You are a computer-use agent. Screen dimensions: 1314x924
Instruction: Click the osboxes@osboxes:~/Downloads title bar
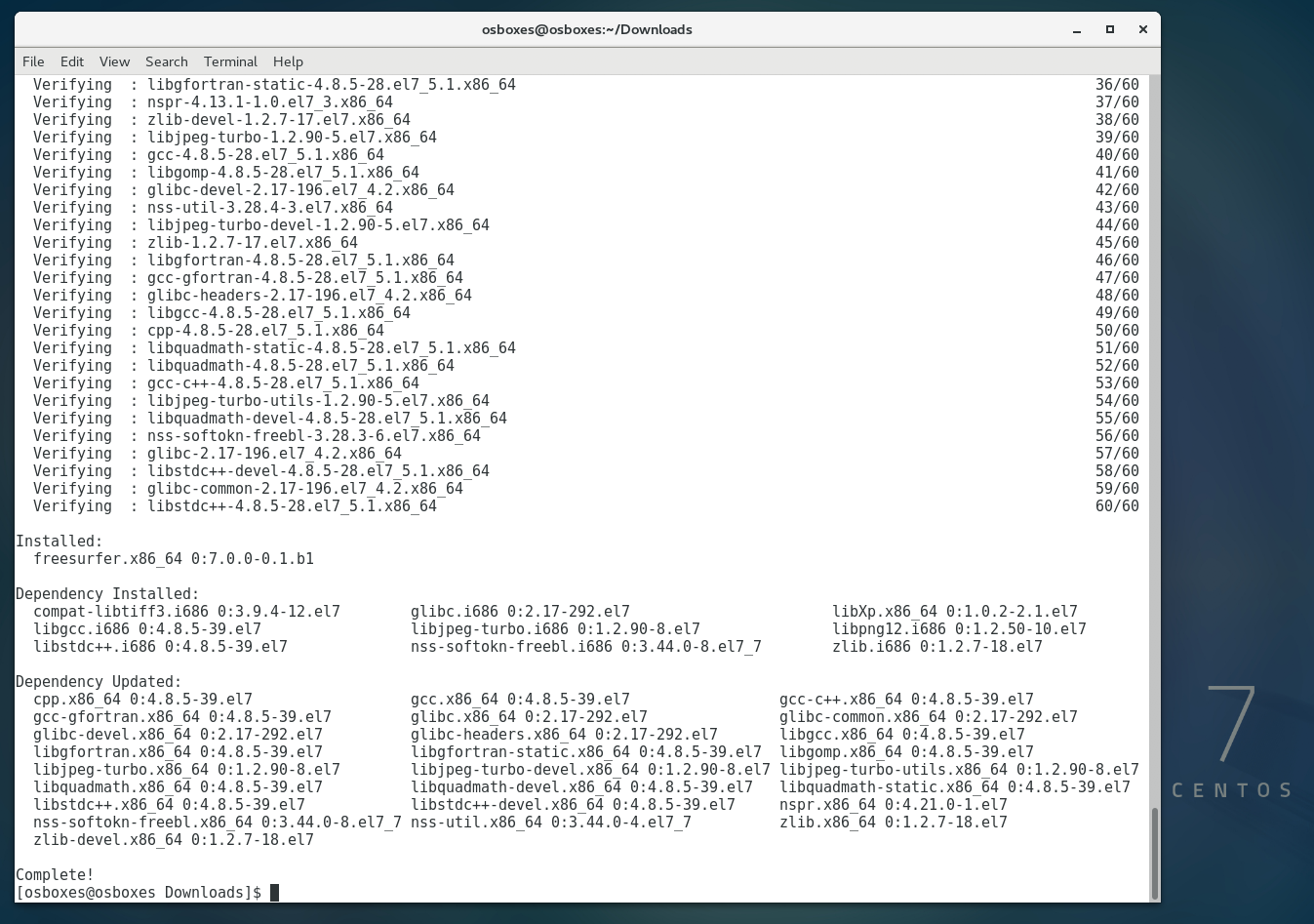[586, 29]
